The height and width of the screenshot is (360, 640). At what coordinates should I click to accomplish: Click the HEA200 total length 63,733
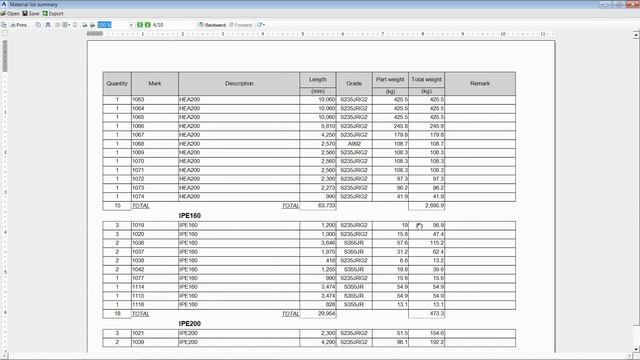point(318,206)
